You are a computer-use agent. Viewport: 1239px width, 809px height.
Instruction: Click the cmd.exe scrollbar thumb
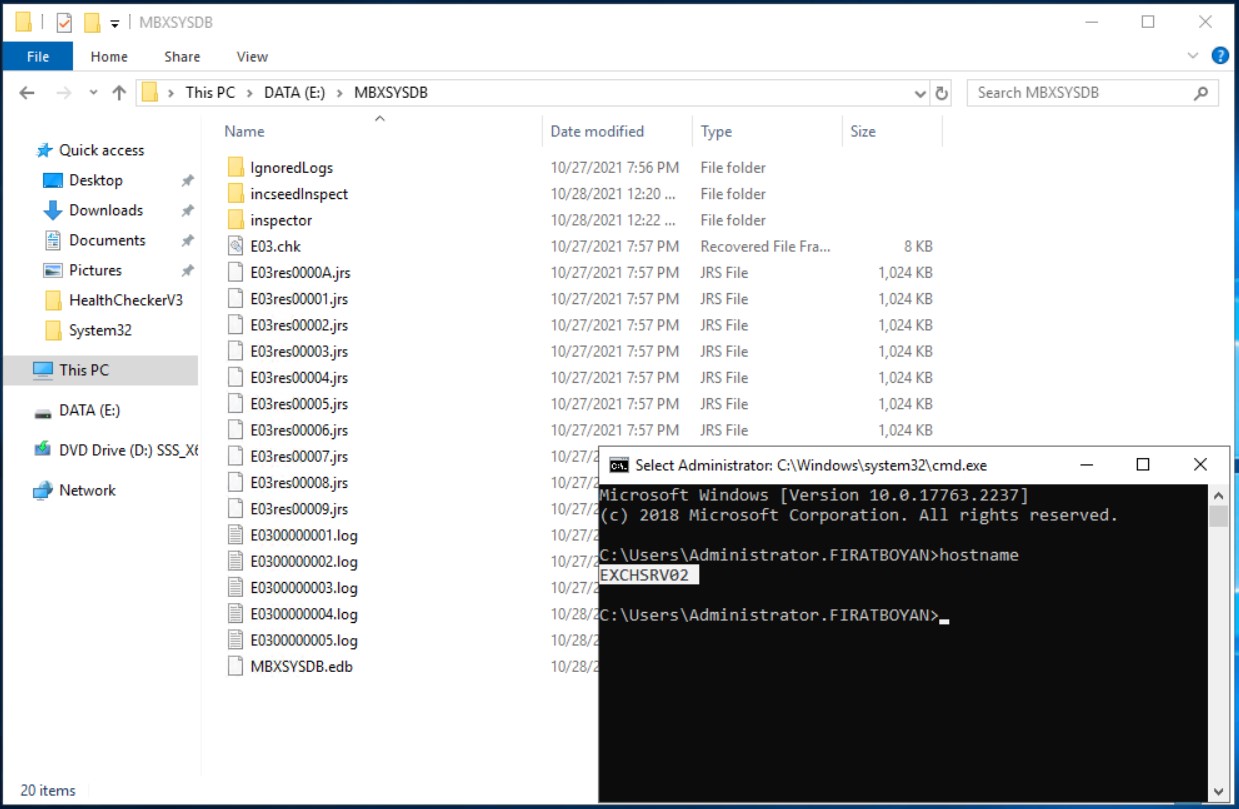(1218, 516)
